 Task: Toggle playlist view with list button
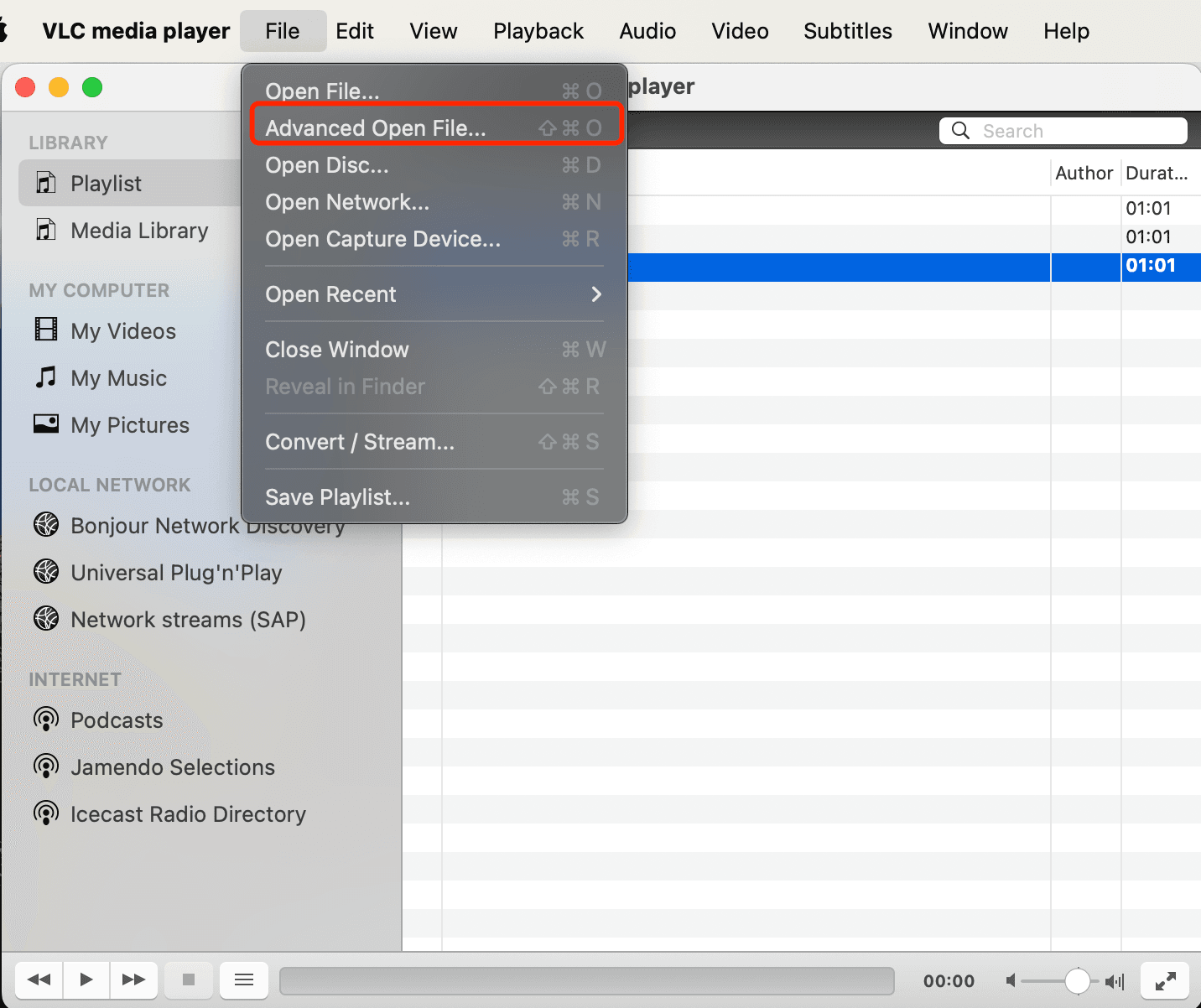(244, 980)
